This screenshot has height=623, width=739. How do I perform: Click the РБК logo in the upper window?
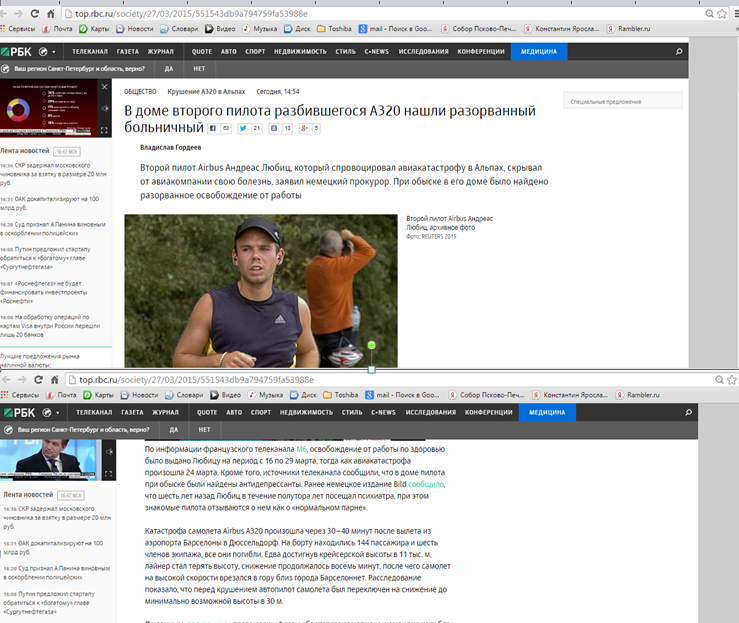pos(17,52)
